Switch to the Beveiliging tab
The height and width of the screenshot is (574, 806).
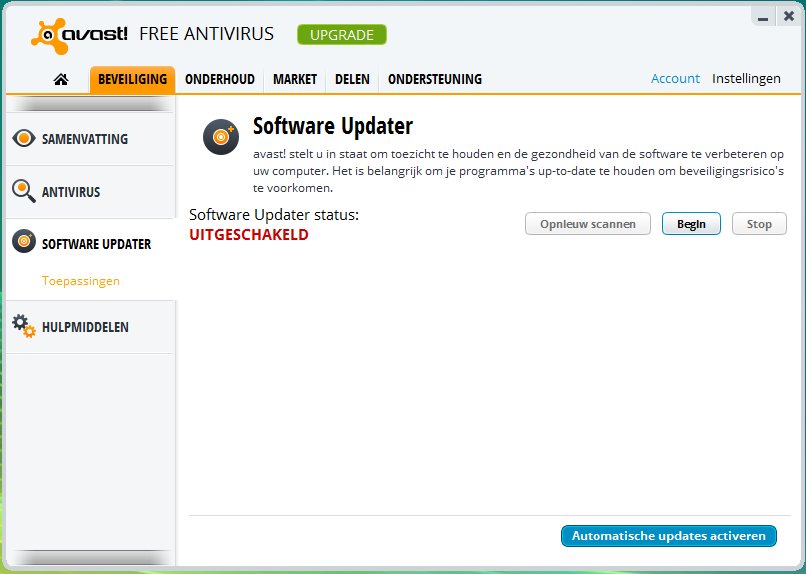[x=132, y=79]
